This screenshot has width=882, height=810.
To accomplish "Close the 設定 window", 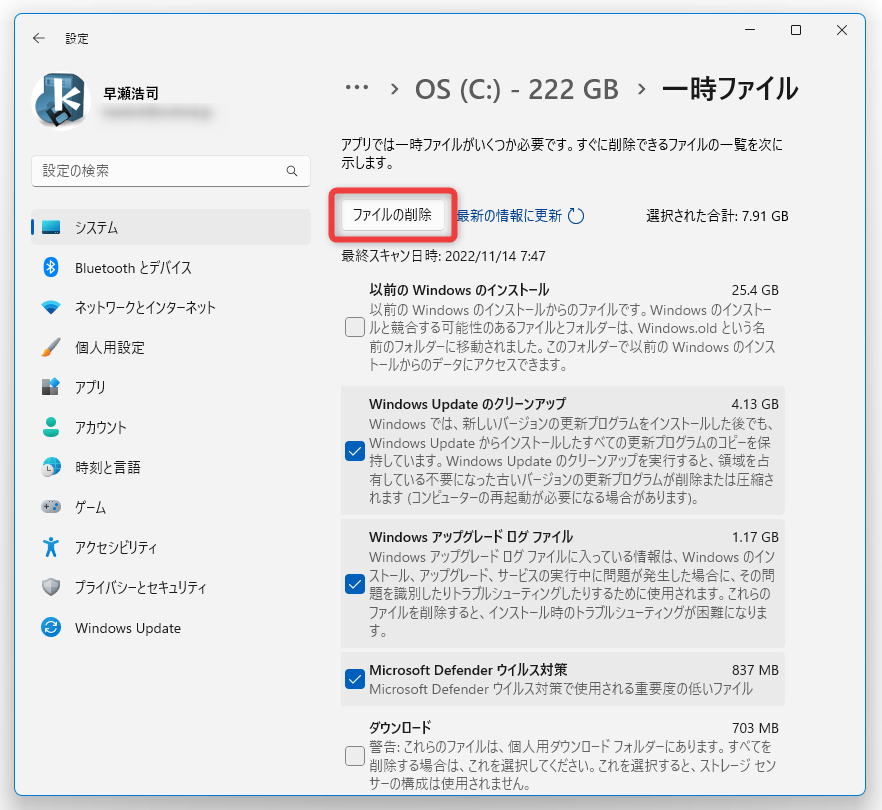I will [x=842, y=30].
